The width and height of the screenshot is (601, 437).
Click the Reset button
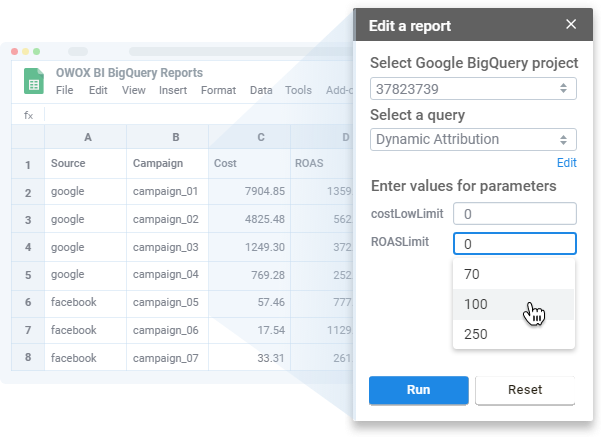(525, 390)
